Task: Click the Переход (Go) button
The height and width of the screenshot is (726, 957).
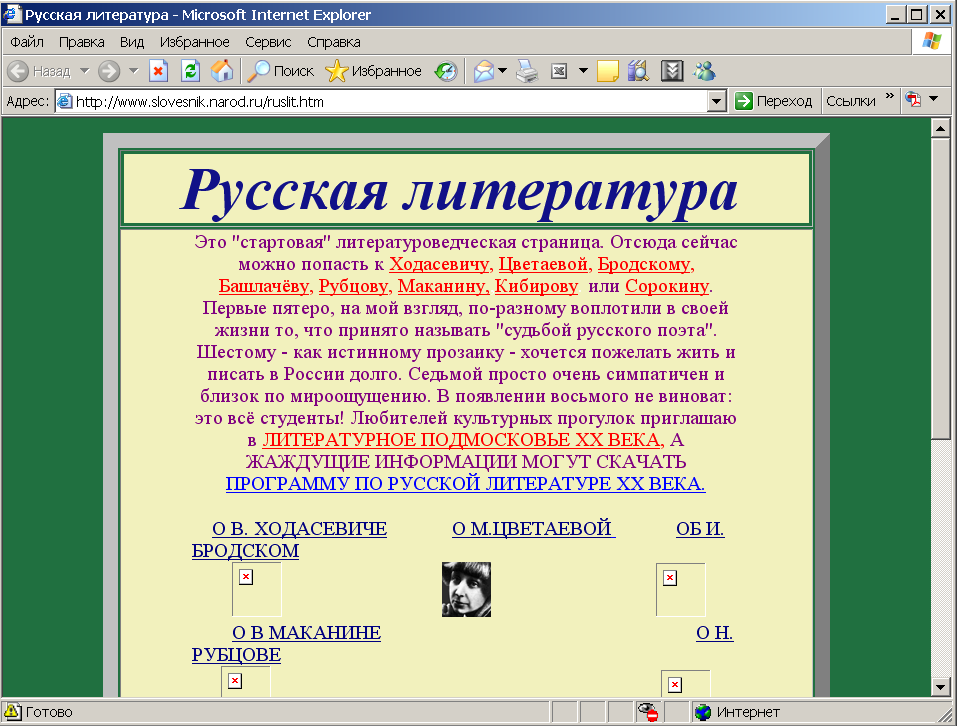Action: click(773, 101)
